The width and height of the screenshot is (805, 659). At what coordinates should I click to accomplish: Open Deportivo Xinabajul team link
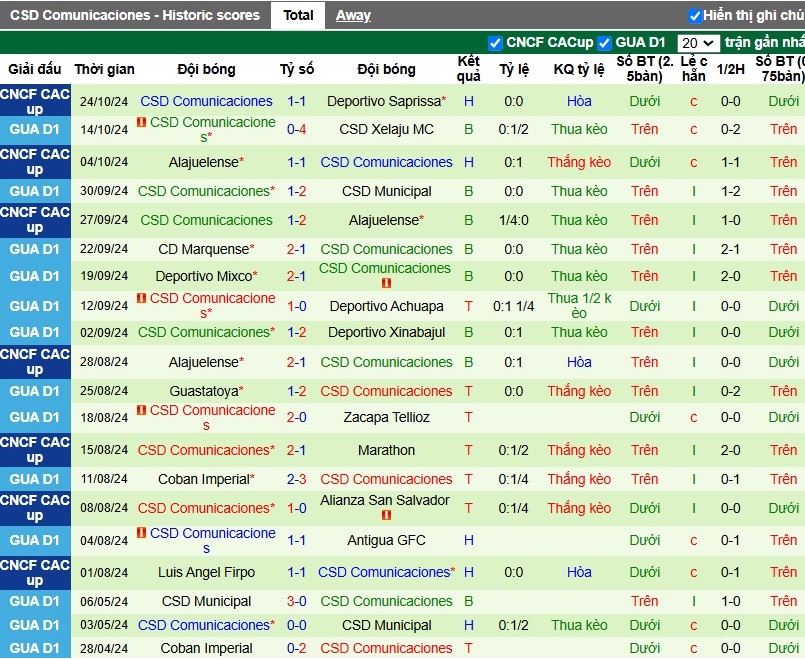pos(386,333)
